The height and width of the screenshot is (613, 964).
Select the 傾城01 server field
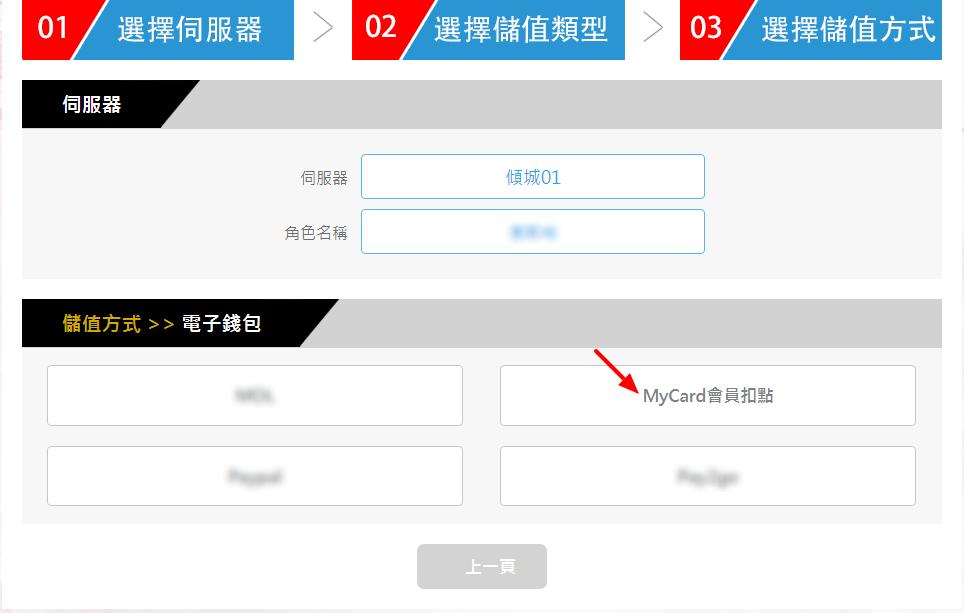click(533, 176)
